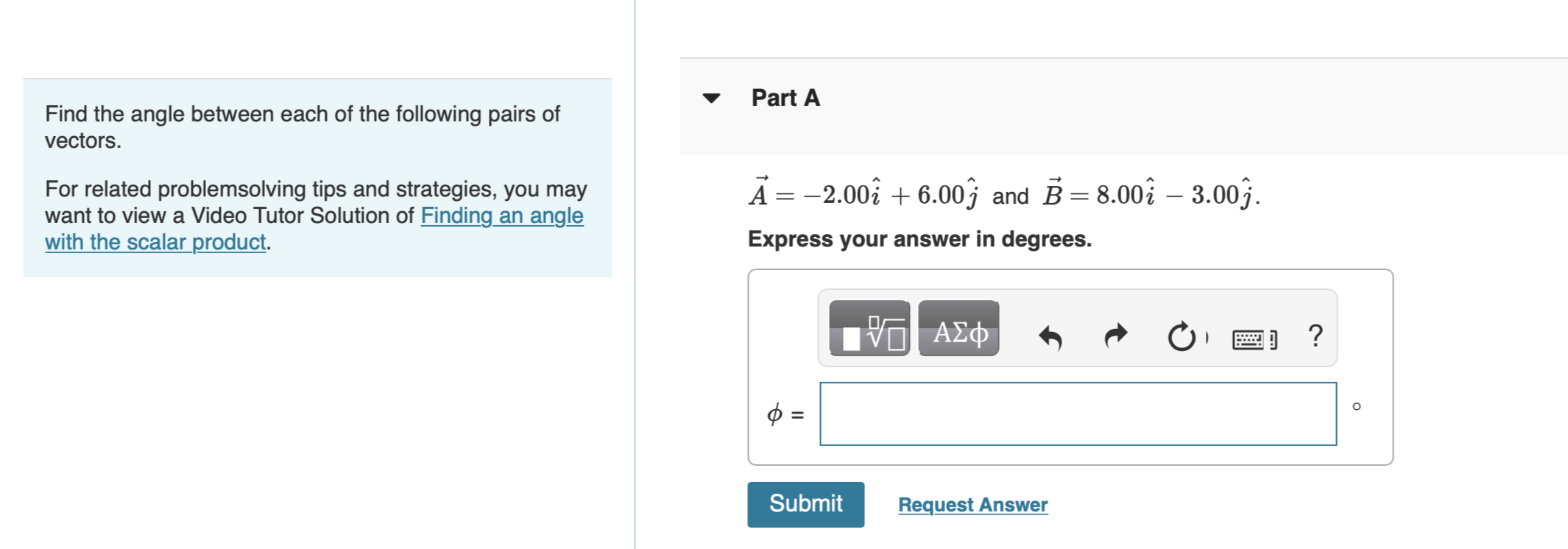Screen dimensions: 1568x549
Task: Collapse Part A using the disclosure triangle
Action: pyautogui.click(x=711, y=97)
